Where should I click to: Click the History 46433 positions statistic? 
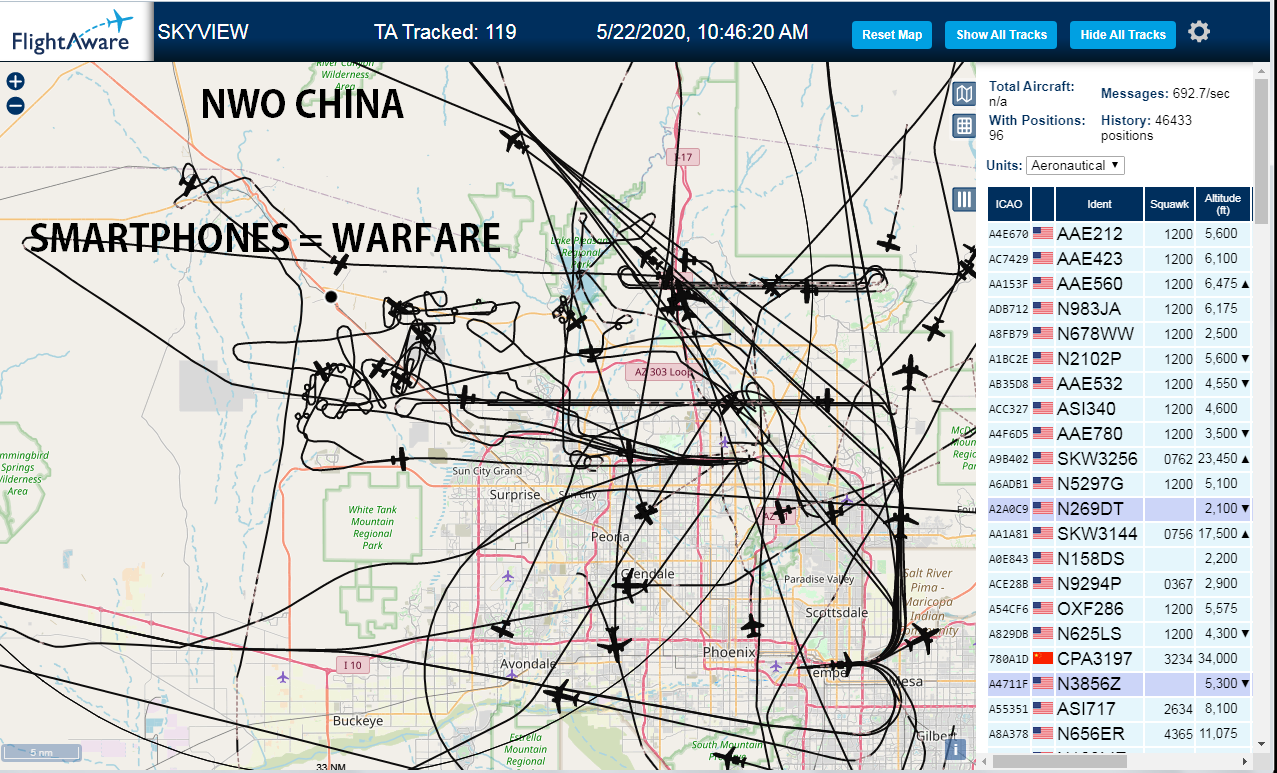pos(1146,127)
